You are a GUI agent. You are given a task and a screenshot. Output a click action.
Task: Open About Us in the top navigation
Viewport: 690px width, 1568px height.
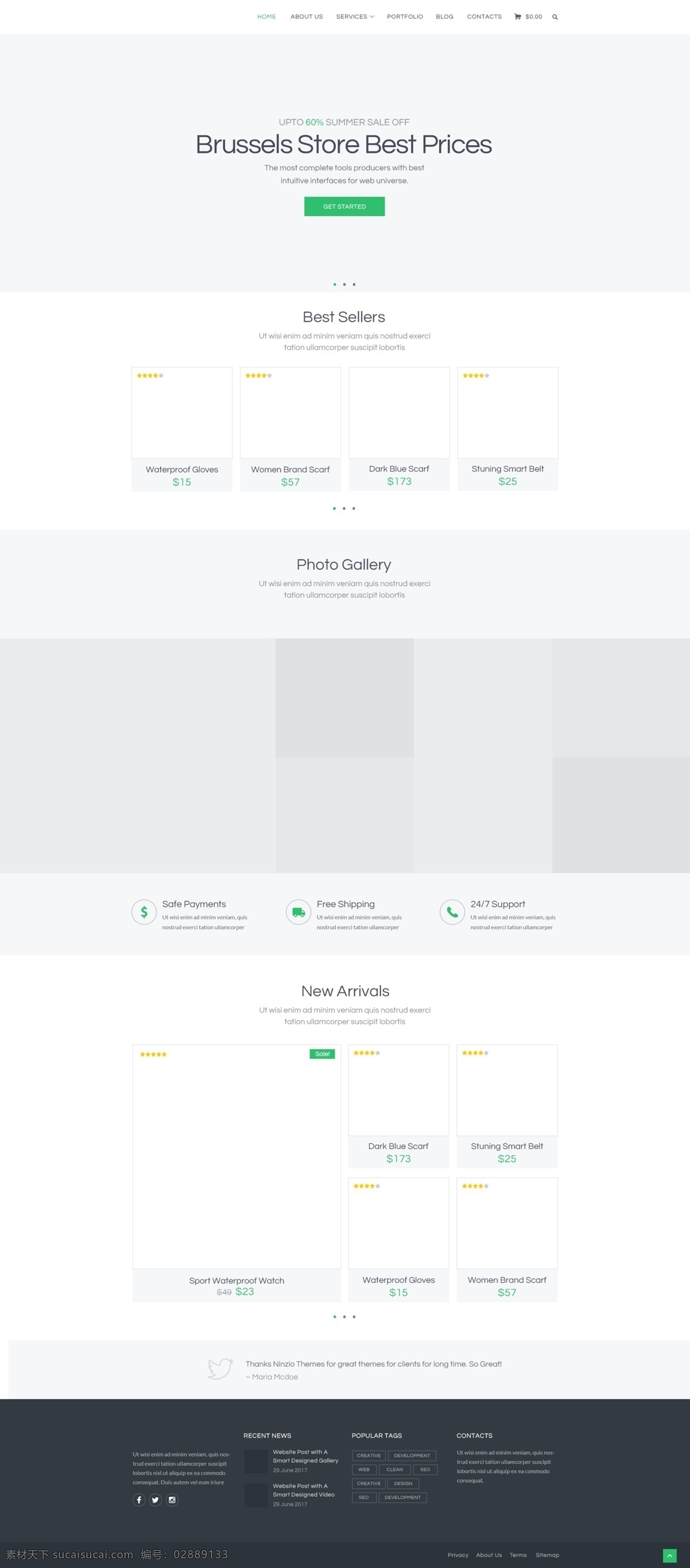coord(306,17)
